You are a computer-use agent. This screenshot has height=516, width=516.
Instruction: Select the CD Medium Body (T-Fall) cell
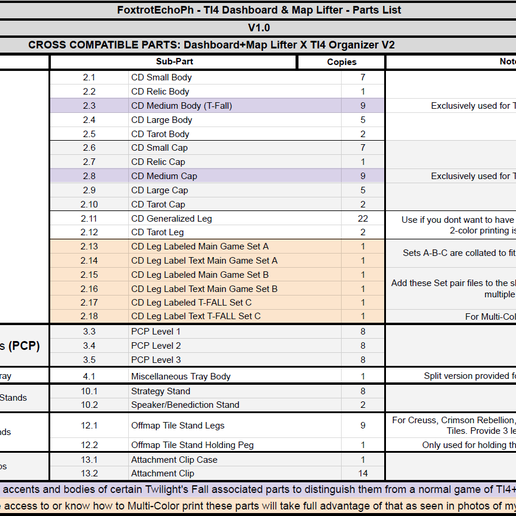click(x=235, y=106)
